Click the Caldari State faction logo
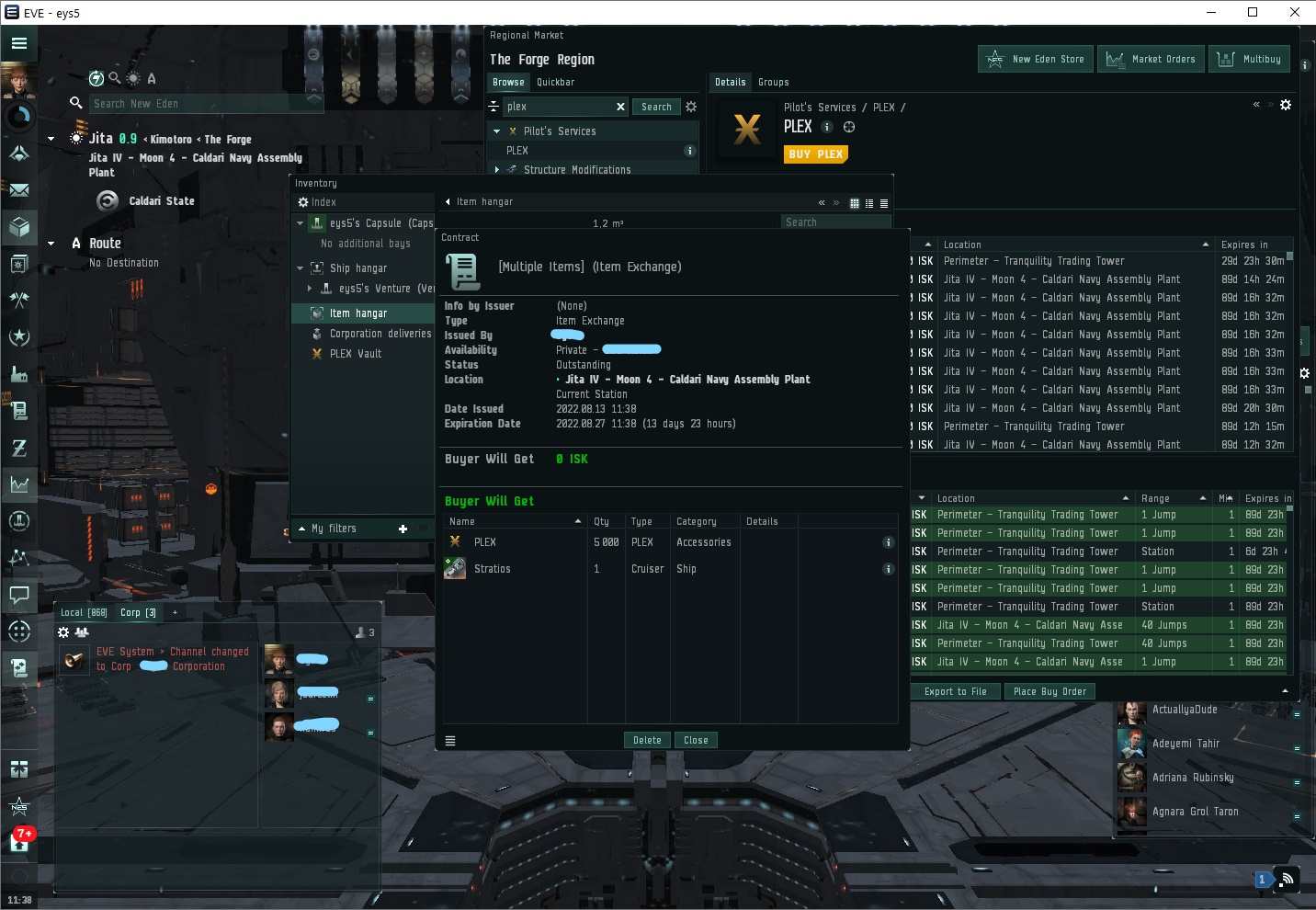The width and height of the screenshot is (1316, 910). tap(108, 200)
